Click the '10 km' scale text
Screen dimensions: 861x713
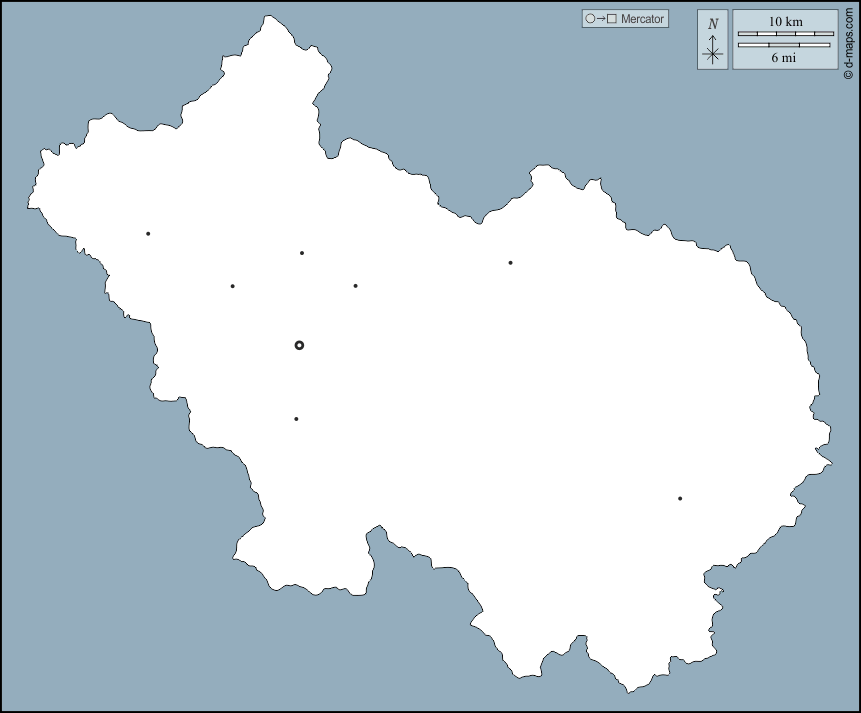(785, 21)
